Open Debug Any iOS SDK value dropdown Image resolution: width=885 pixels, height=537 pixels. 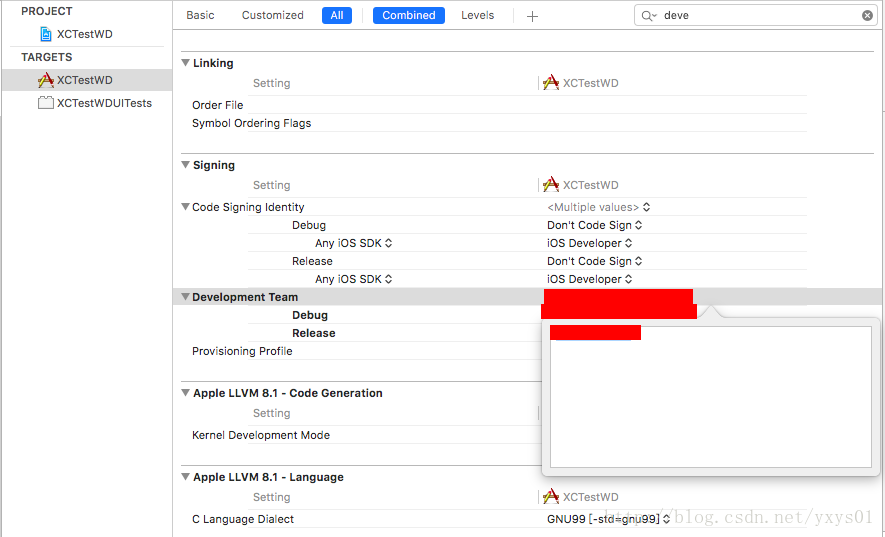pyautogui.click(x=589, y=243)
